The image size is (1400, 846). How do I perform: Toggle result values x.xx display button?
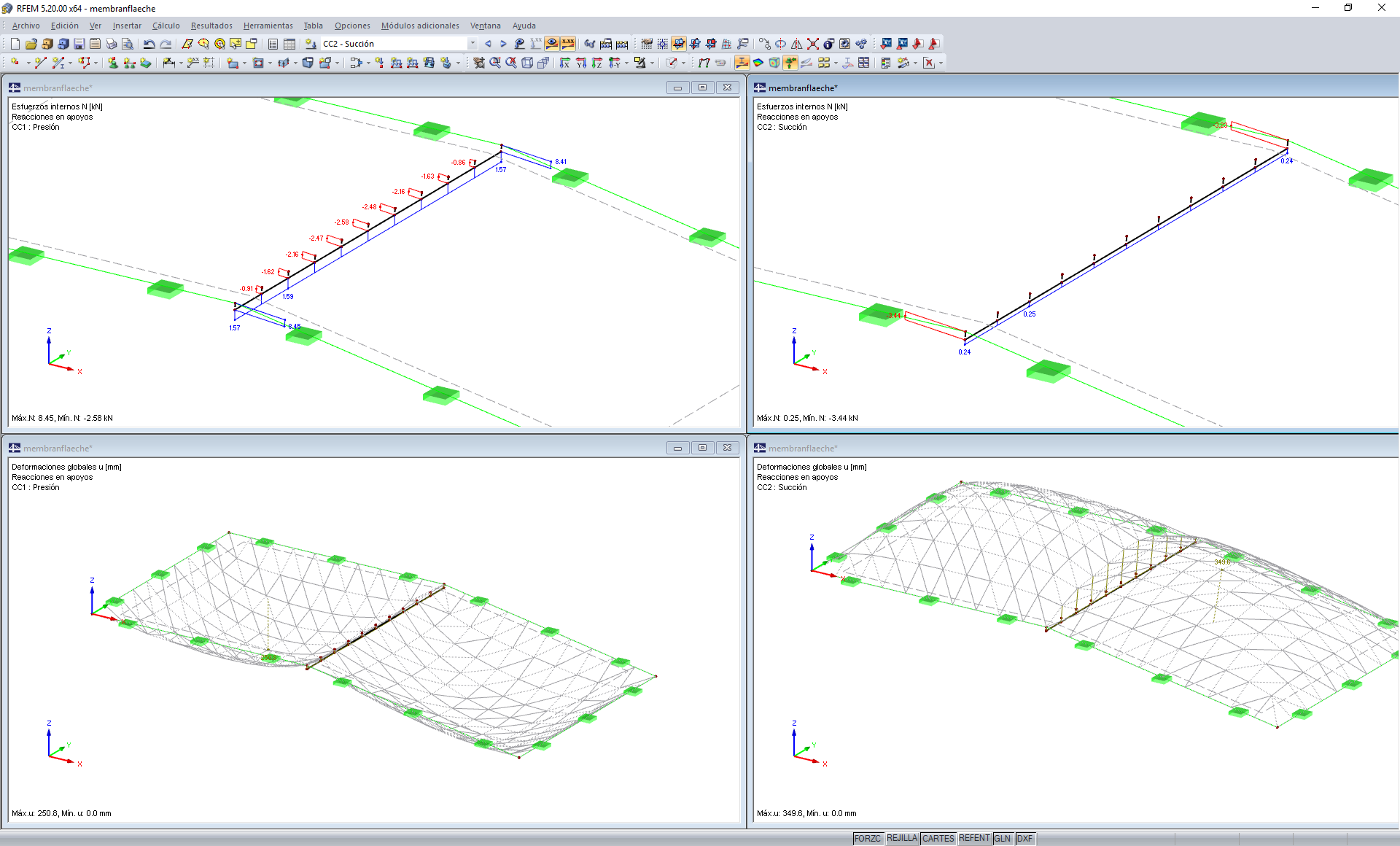coord(568,44)
